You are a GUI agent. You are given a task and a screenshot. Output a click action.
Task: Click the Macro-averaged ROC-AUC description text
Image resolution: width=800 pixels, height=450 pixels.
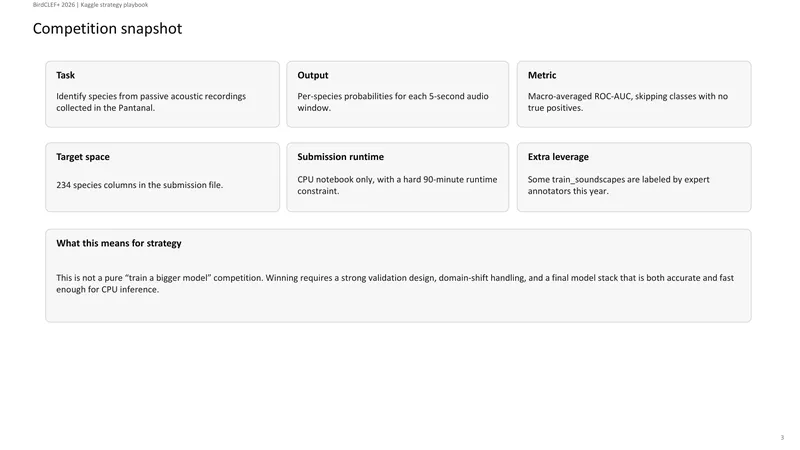[628, 102]
